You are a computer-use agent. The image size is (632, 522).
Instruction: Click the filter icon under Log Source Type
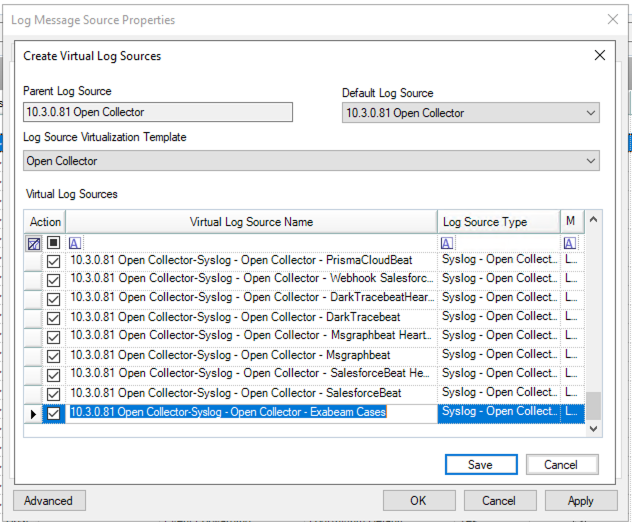(x=447, y=243)
